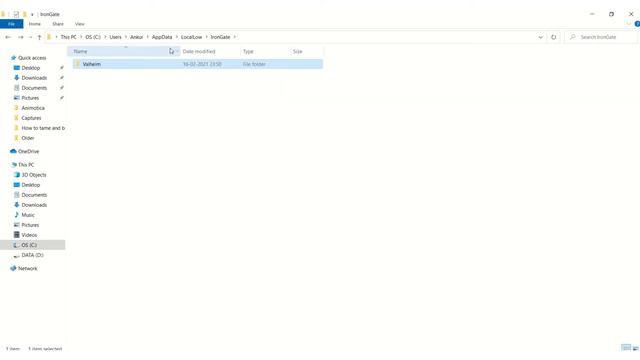Open Desktop under This PC
640x360 pixels.
[x=31, y=185]
